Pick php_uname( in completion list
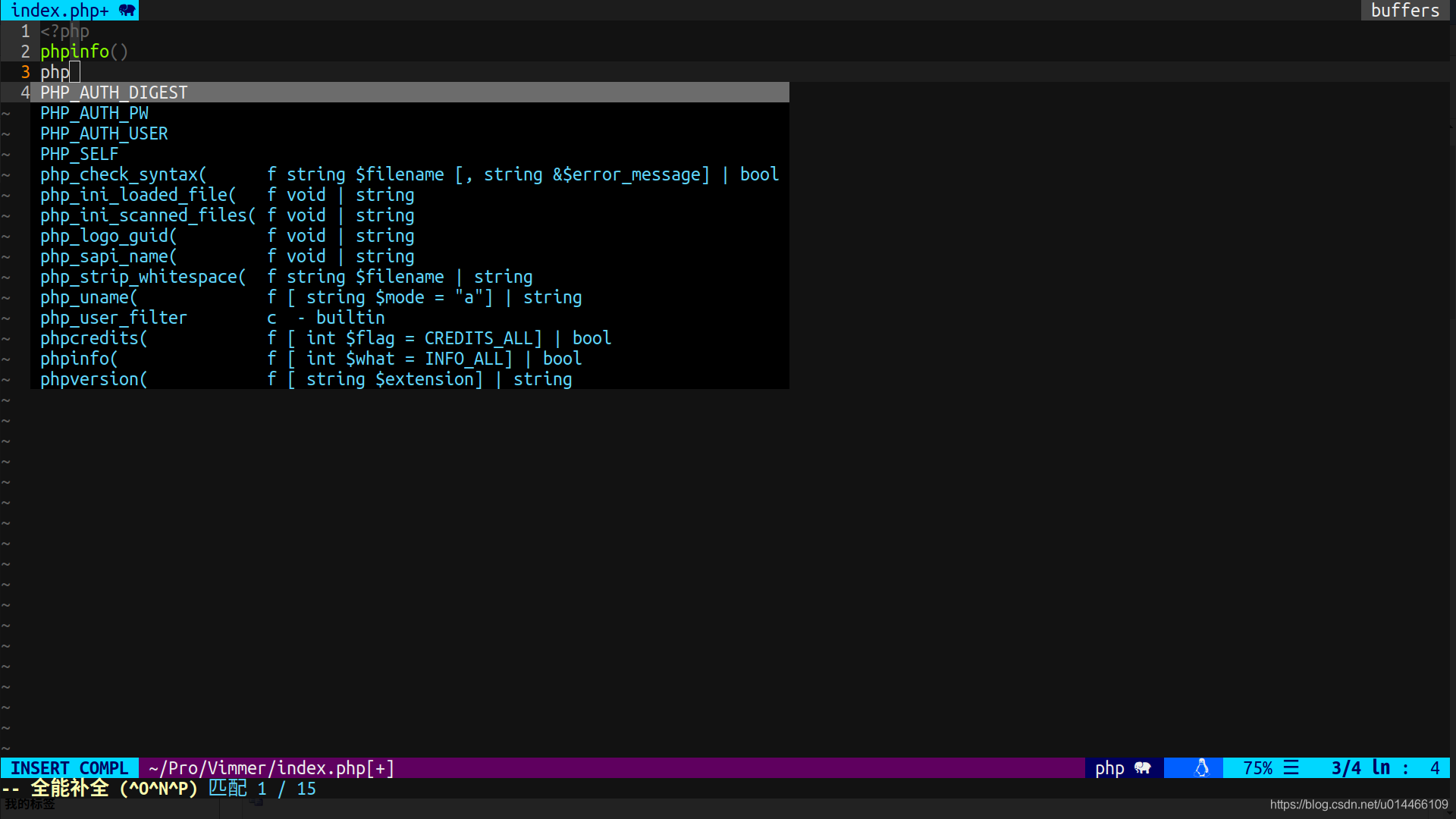Screen dimensions: 1456x819 click(x=409, y=297)
